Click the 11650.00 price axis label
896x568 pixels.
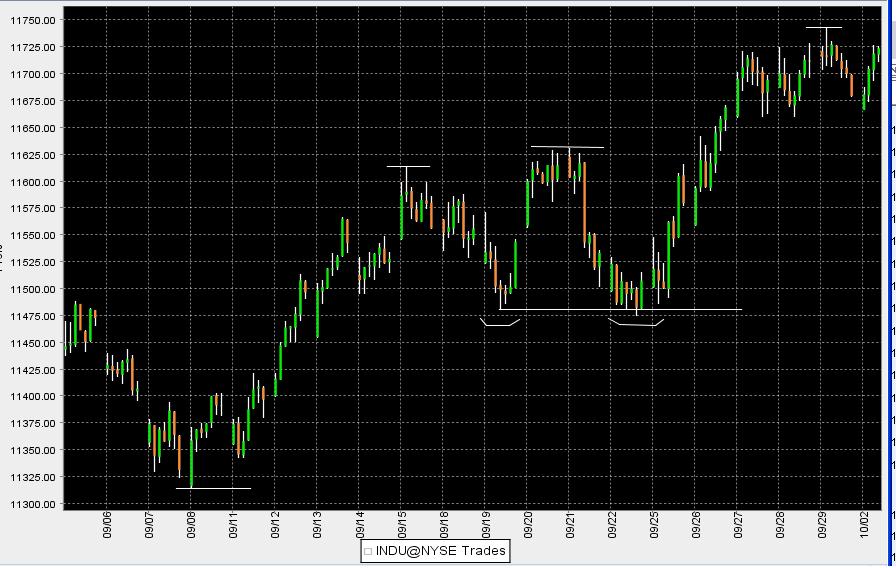33,128
